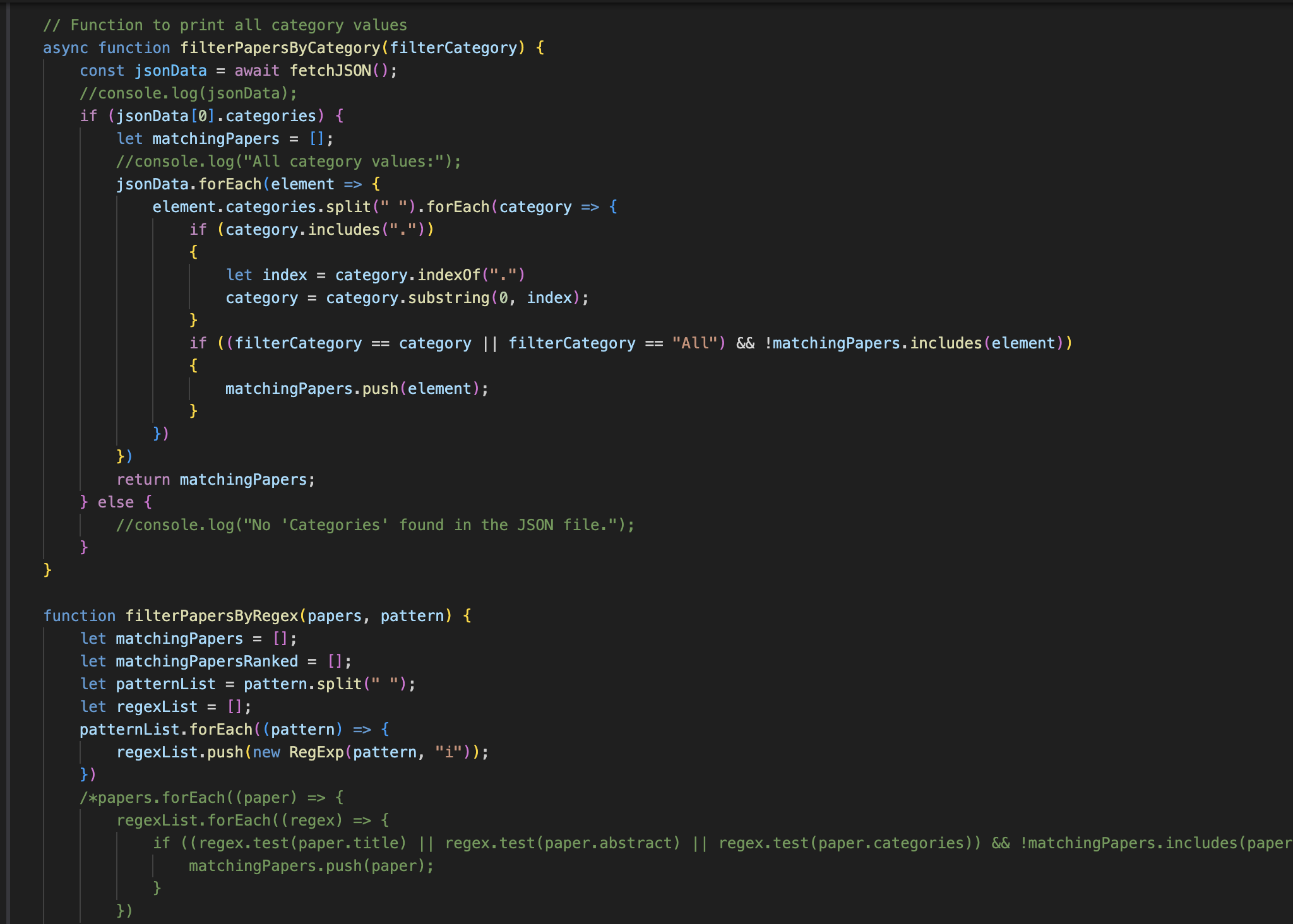The height and width of the screenshot is (924, 1293).
Task: Click the 'No Categories found' commented line
Action: [x=375, y=525]
